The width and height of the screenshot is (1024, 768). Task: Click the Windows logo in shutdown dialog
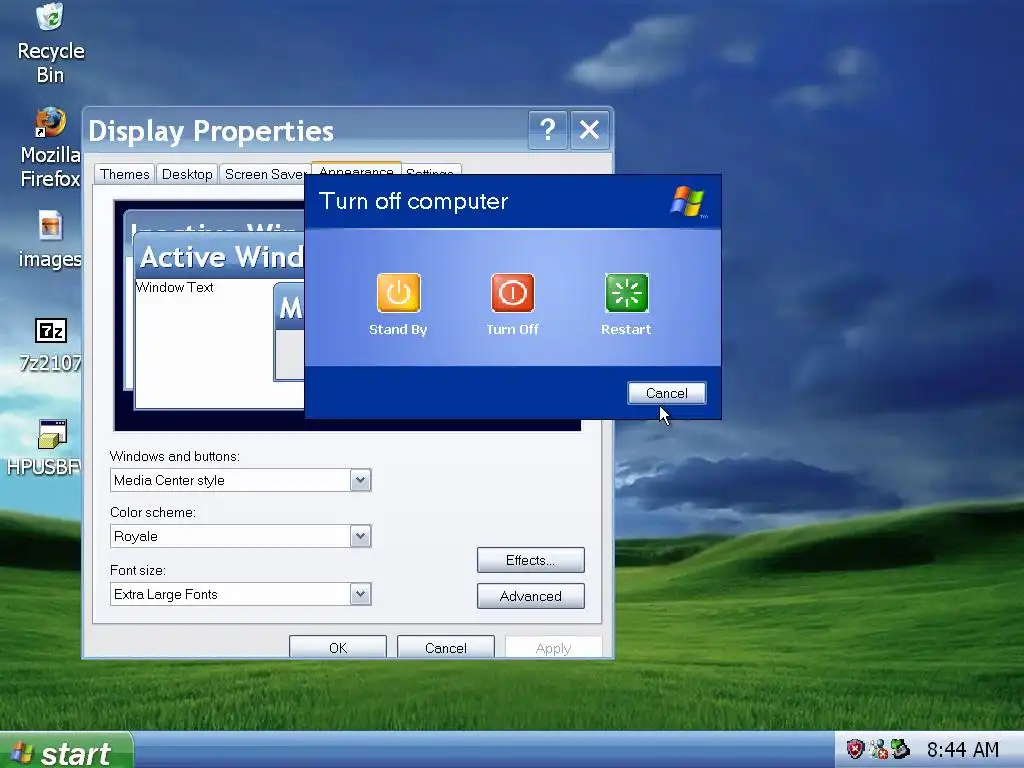[x=688, y=201]
